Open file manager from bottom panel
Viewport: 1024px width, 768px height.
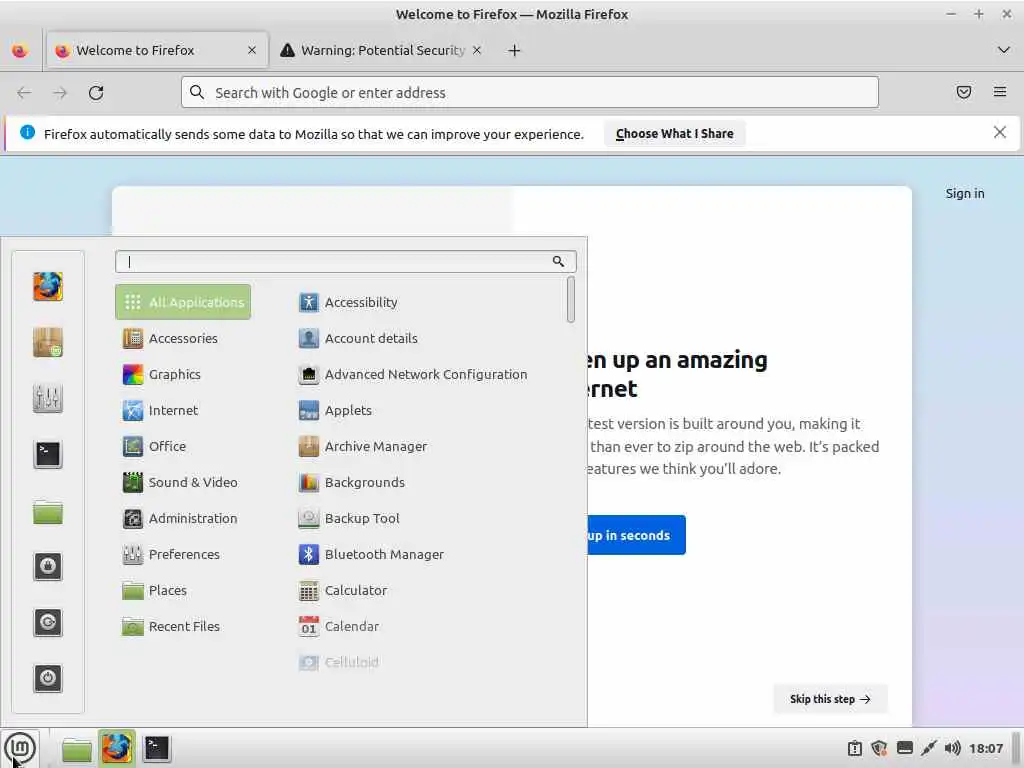point(76,749)
